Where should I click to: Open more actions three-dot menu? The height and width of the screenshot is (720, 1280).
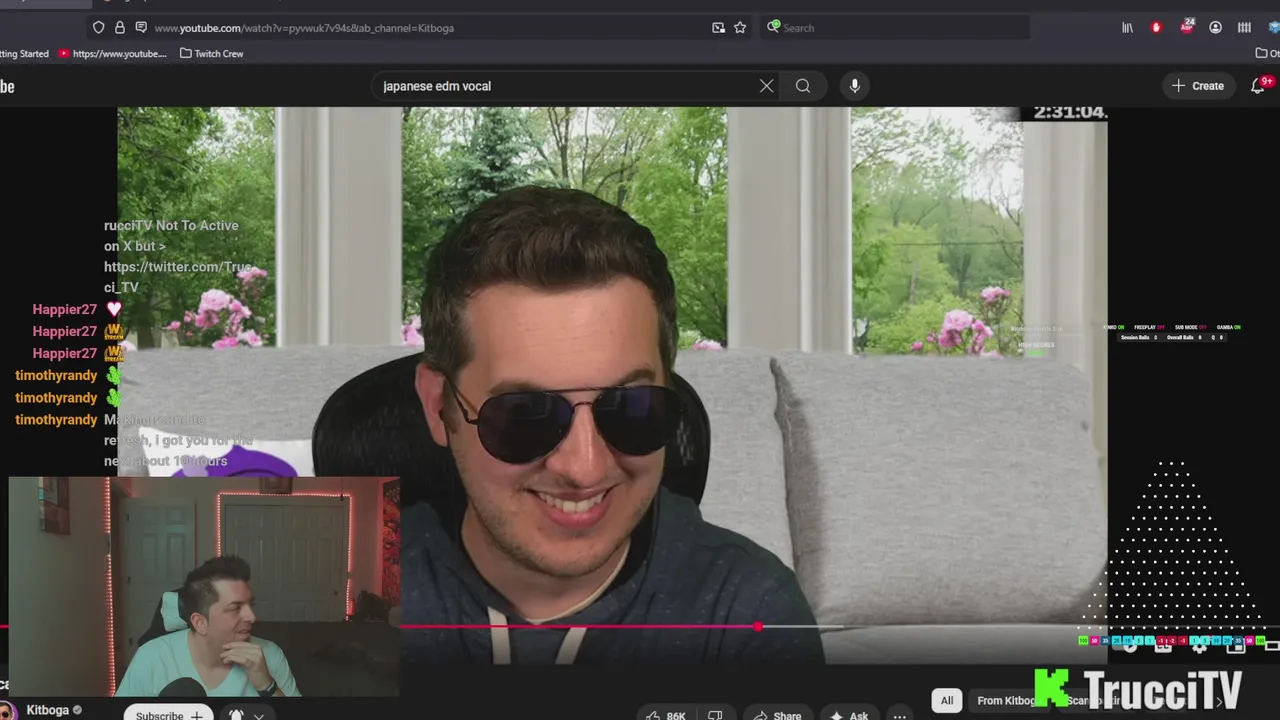coord(899,716)
